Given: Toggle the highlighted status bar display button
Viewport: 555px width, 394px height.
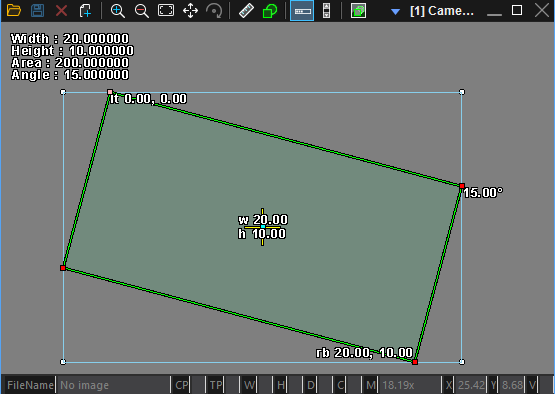Looking at the screenshot, I should [x=302, y=11].
